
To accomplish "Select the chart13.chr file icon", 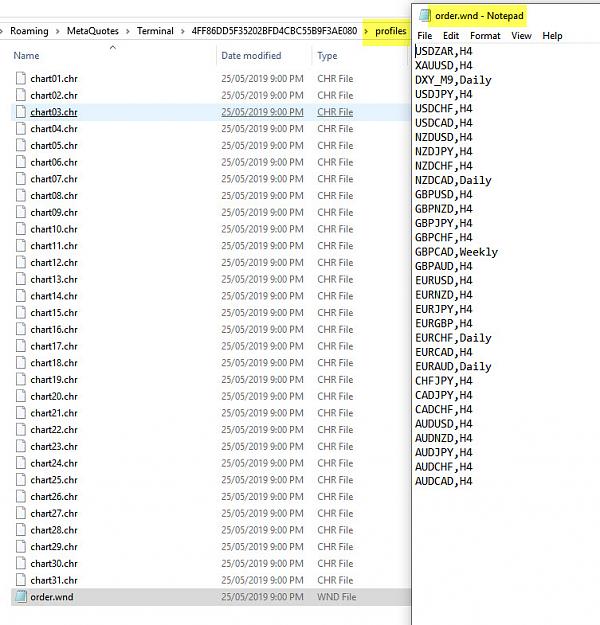I will 21,279.
